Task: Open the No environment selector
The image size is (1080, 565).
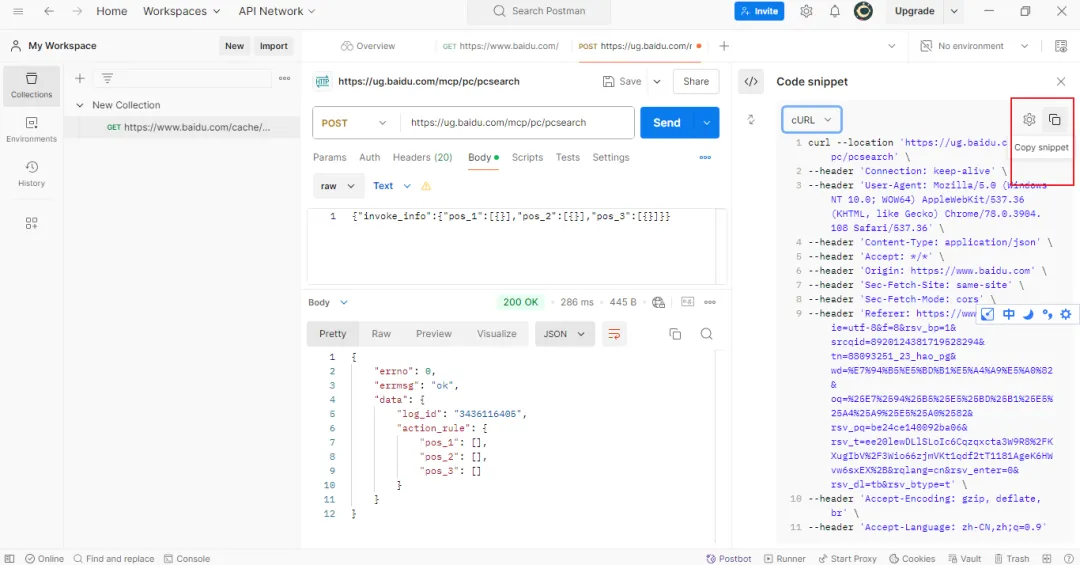Action: coord(975,46)
